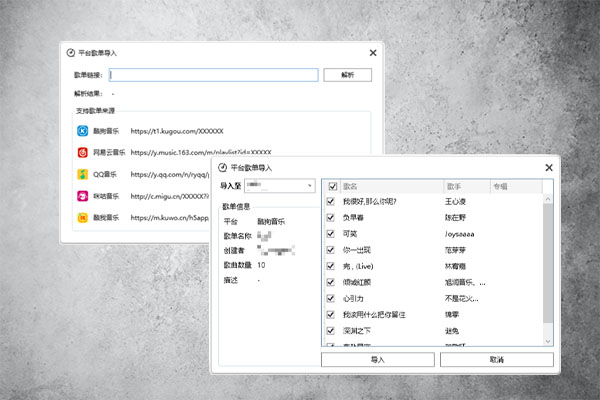
Task: Uncheck the song 可笑 by Joysaaaa
Action: pyautogui.click(x=331, y=233)
